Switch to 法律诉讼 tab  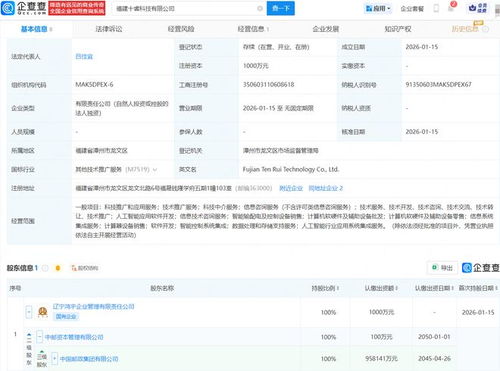109,29
